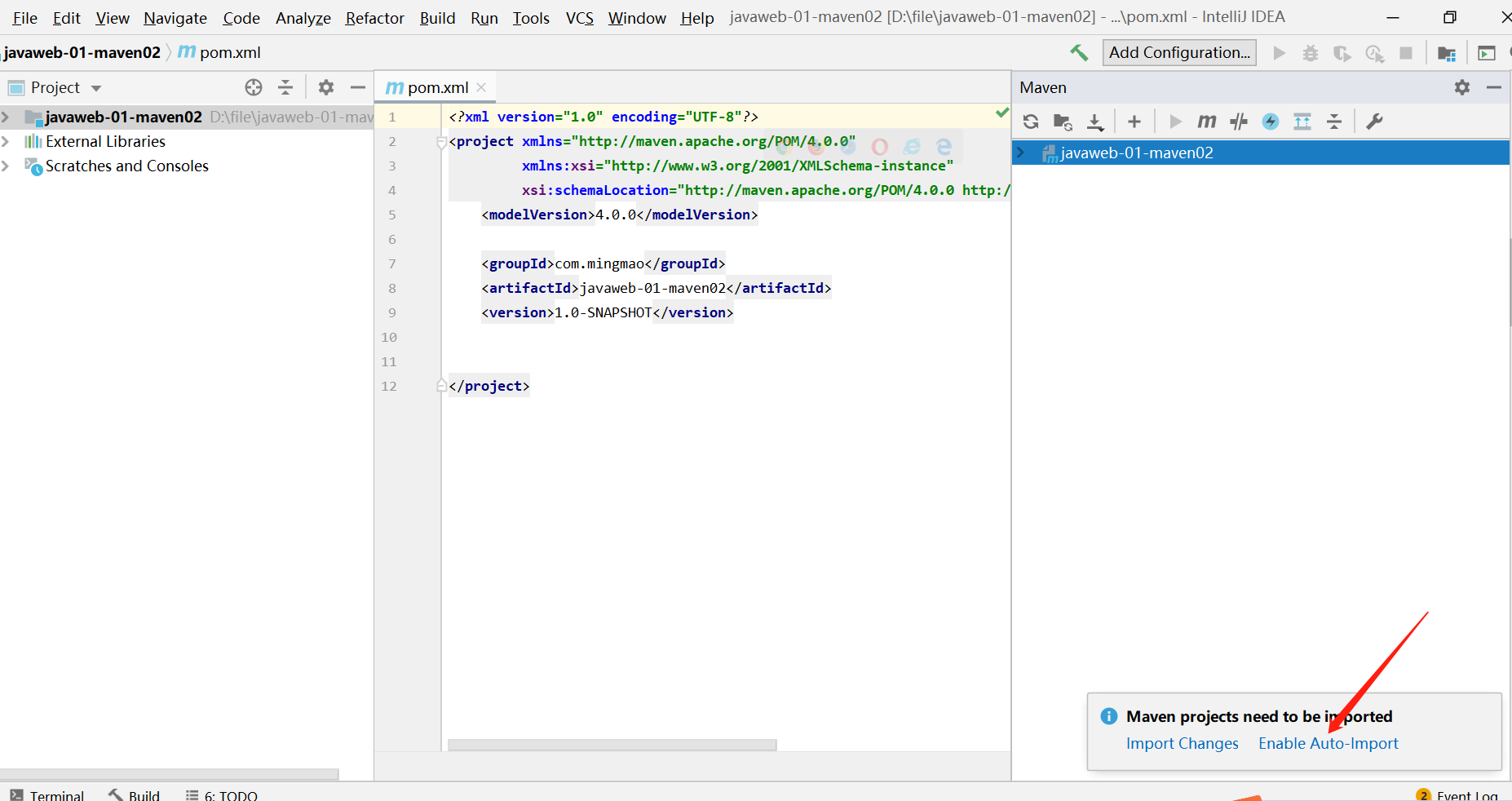This screenshot has height=801, width=1512.
Task: Click the Project panel horizontal scrollbar
Action: (169, 773)
